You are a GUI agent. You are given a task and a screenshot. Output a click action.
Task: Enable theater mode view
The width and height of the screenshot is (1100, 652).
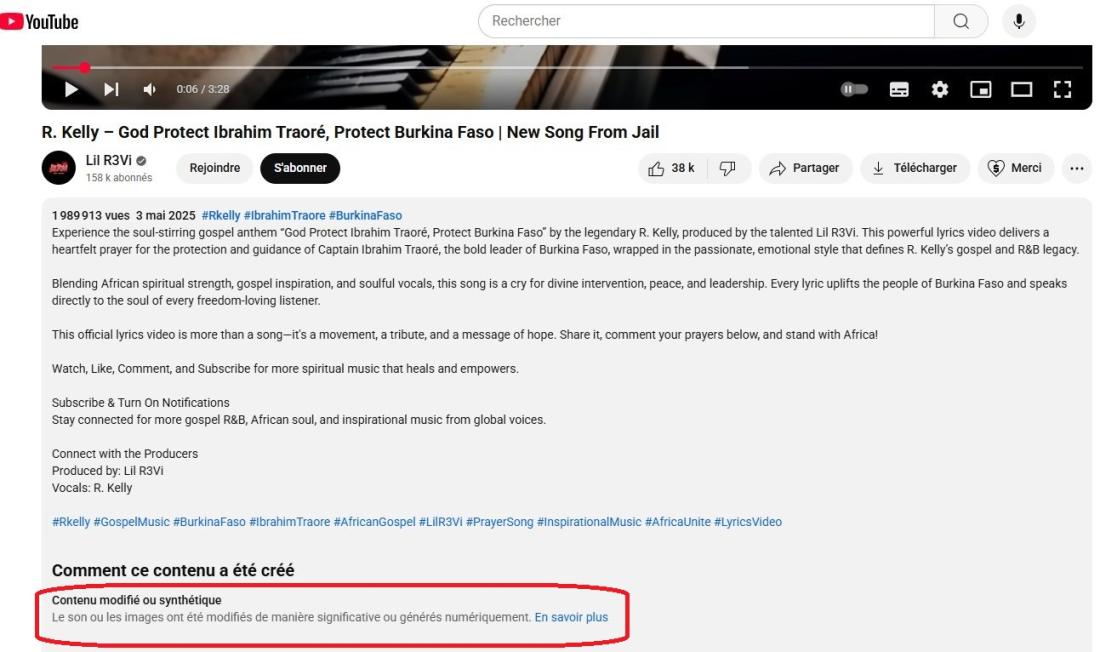click(x=1021, y=89)
